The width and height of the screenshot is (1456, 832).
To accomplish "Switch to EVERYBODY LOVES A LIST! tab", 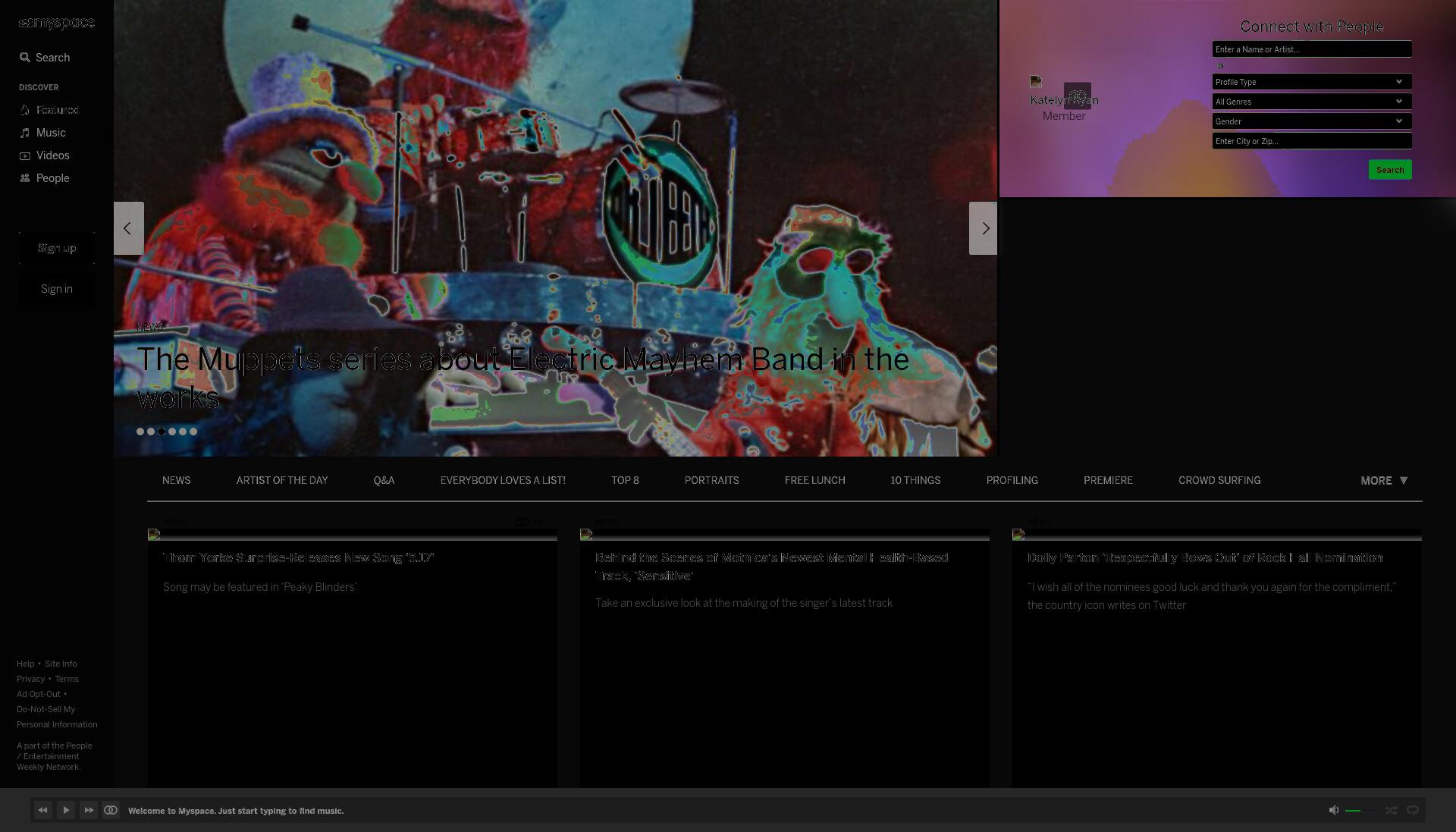I will coord(503,481).
